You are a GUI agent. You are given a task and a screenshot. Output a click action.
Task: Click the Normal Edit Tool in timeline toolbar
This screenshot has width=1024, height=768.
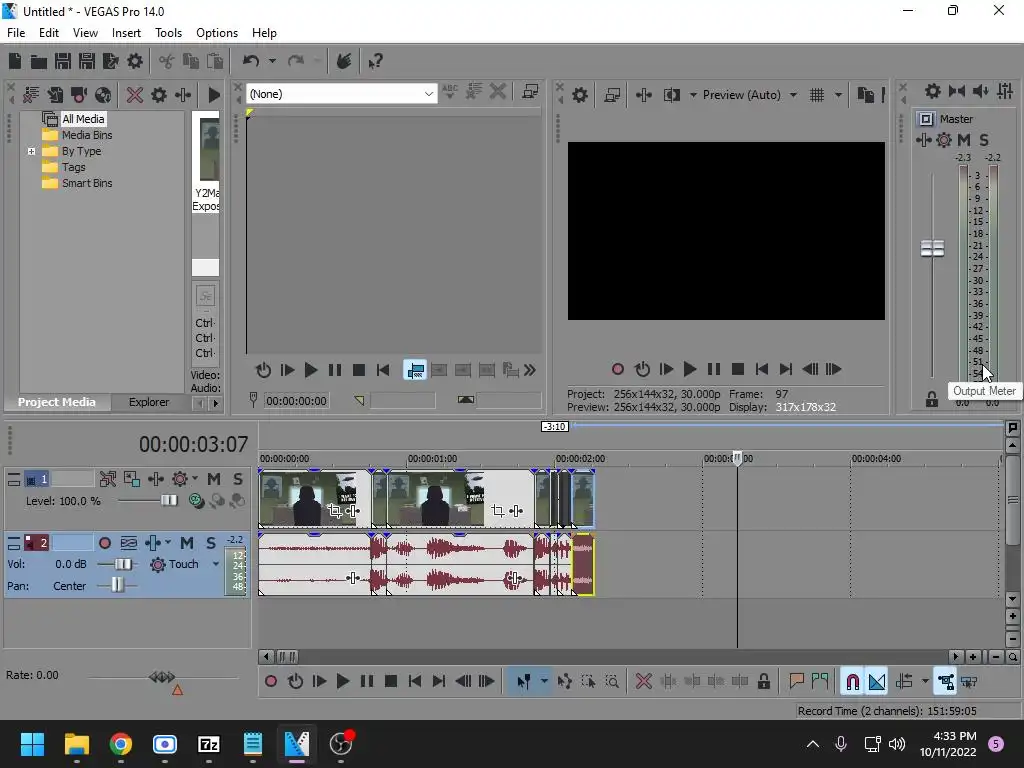point(524,682)
